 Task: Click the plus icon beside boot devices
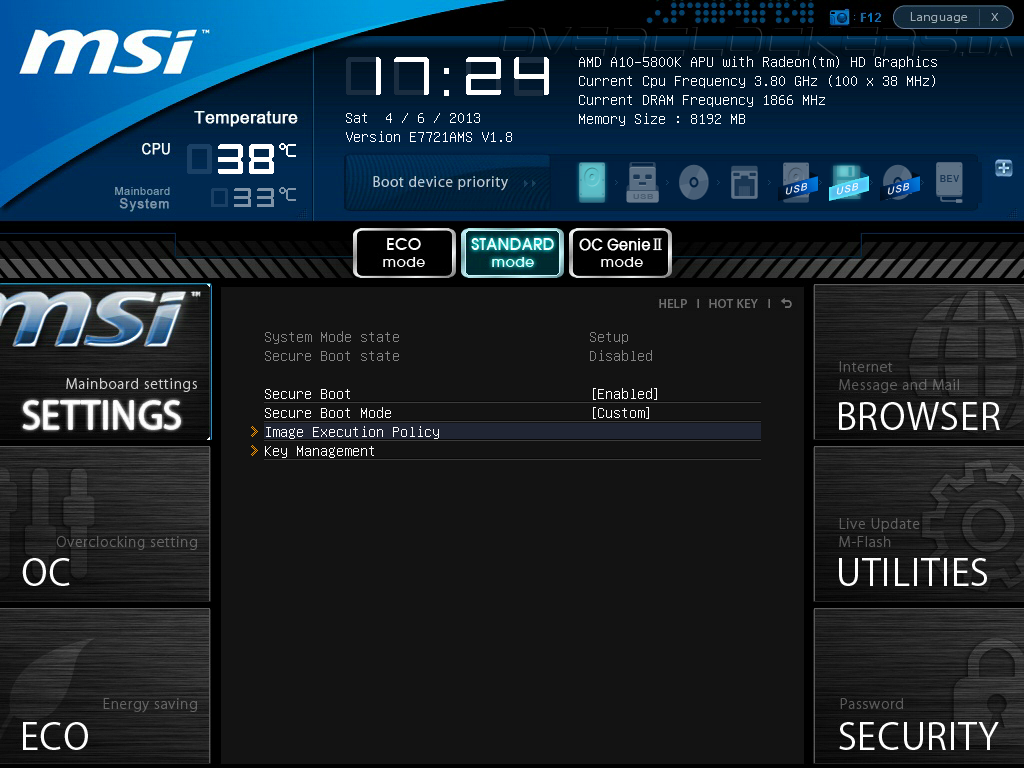point(1004,168)
